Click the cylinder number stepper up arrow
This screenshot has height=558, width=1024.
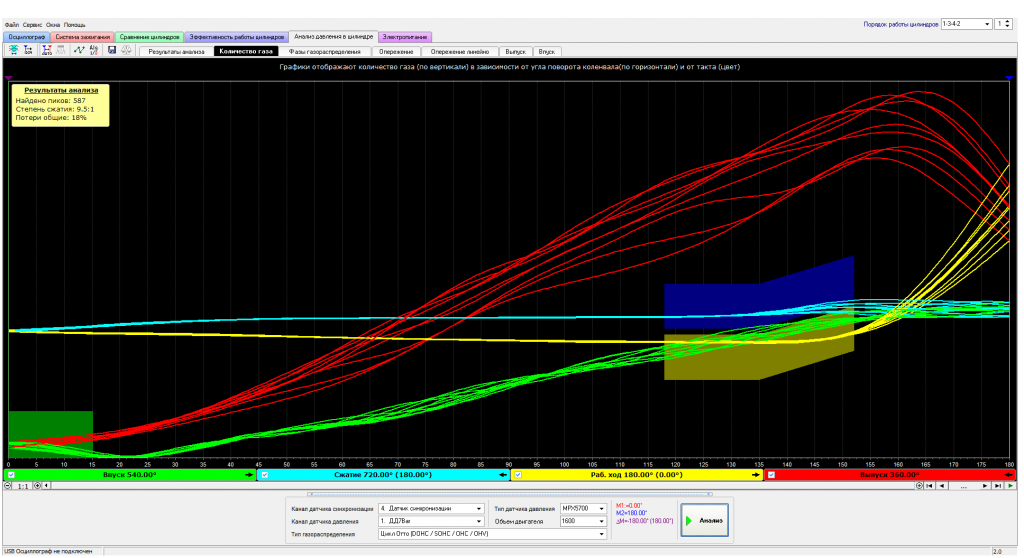[1008, 22]
